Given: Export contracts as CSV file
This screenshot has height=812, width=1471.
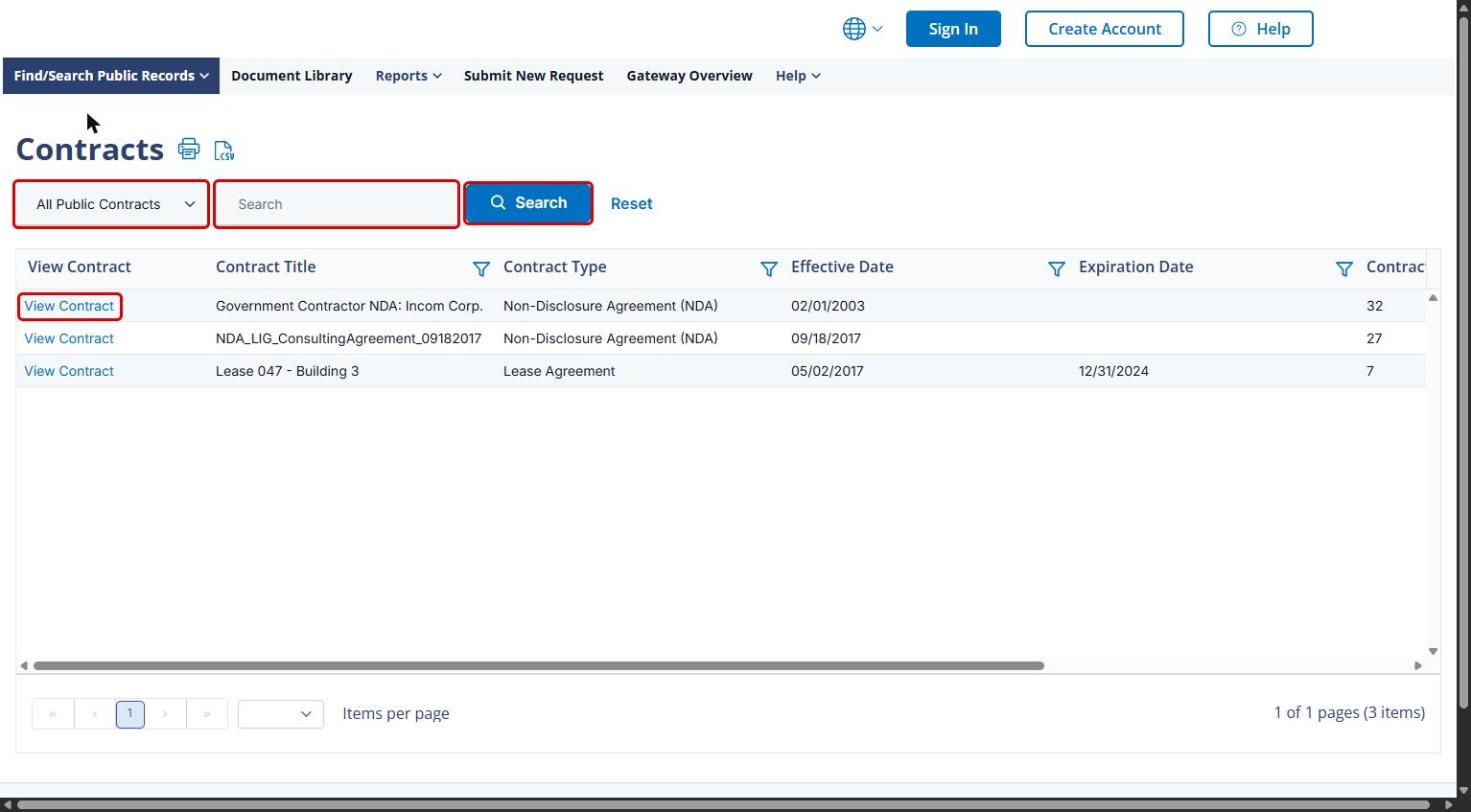Looking at the screenshot, I should coord(224,151).
